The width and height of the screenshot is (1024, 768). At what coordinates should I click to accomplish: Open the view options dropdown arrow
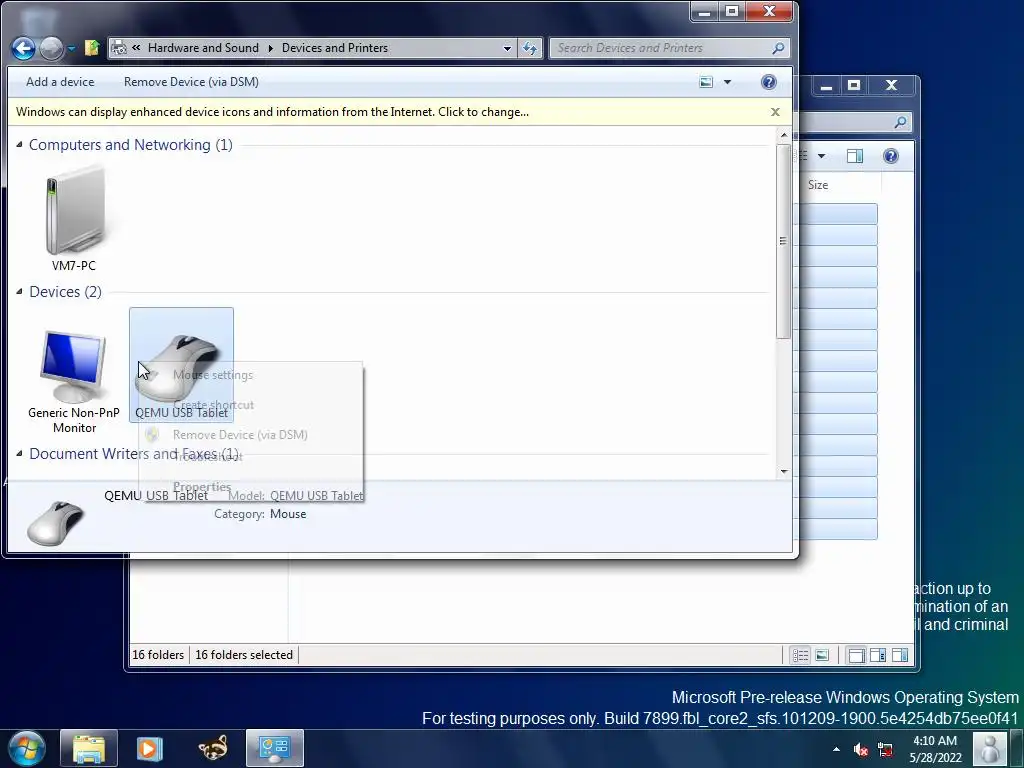point(728,82)
